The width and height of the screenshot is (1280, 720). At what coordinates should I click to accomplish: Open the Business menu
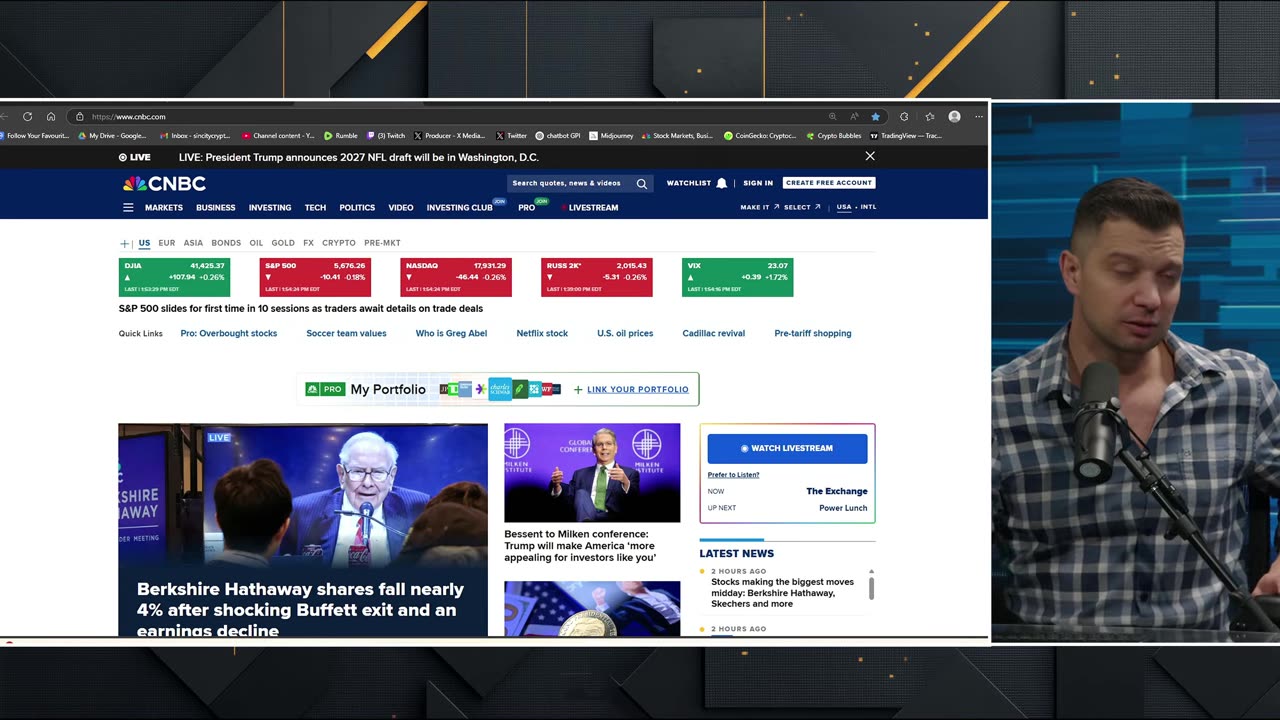point(216,208)
